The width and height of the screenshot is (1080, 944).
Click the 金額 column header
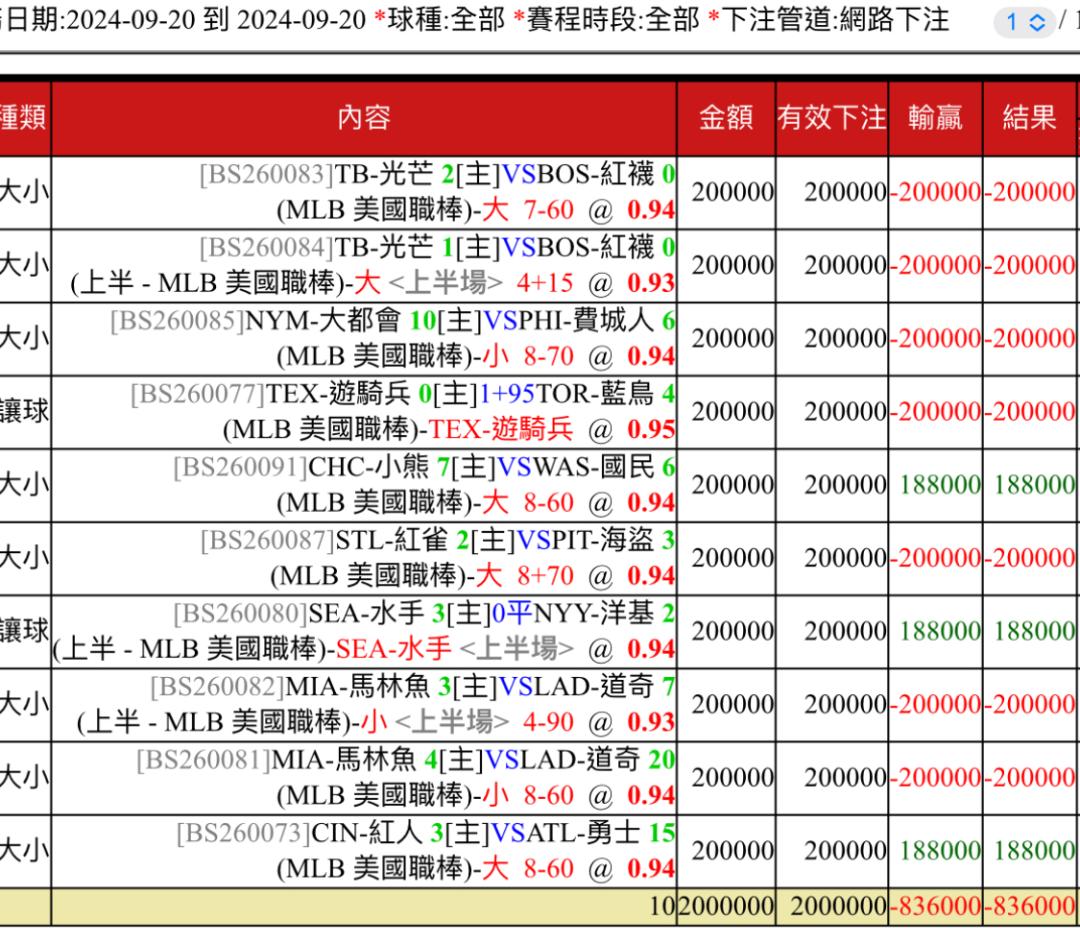pos(726,118)
